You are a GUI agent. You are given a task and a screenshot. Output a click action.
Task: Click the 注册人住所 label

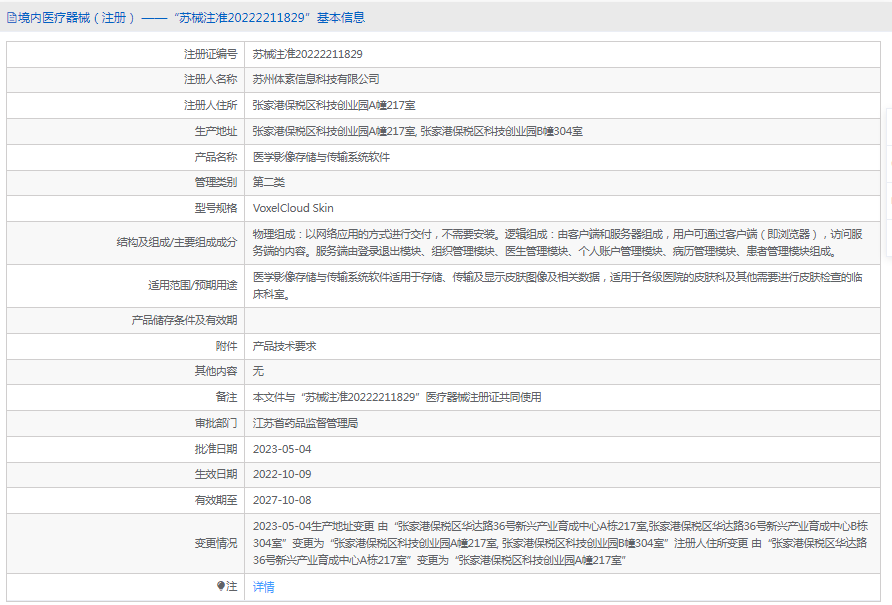point(210,105)
